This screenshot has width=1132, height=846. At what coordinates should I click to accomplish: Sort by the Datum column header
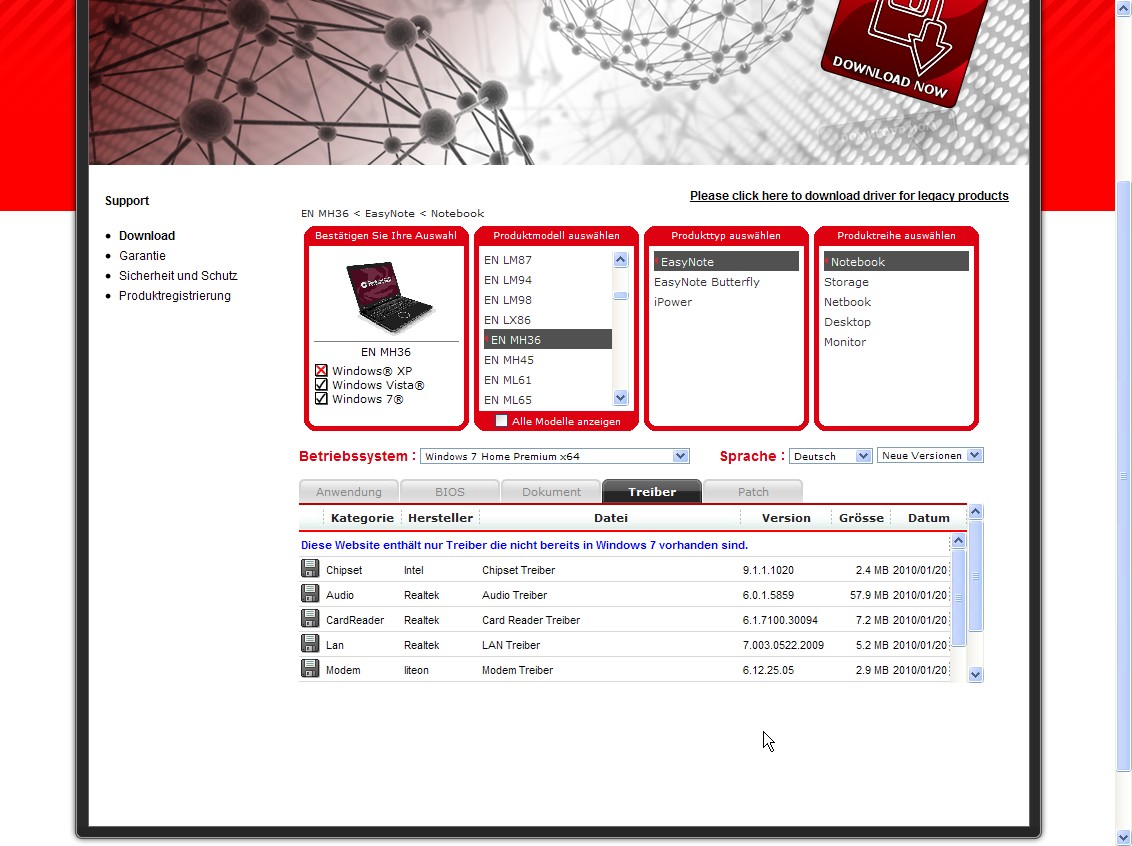pos(928,518)
